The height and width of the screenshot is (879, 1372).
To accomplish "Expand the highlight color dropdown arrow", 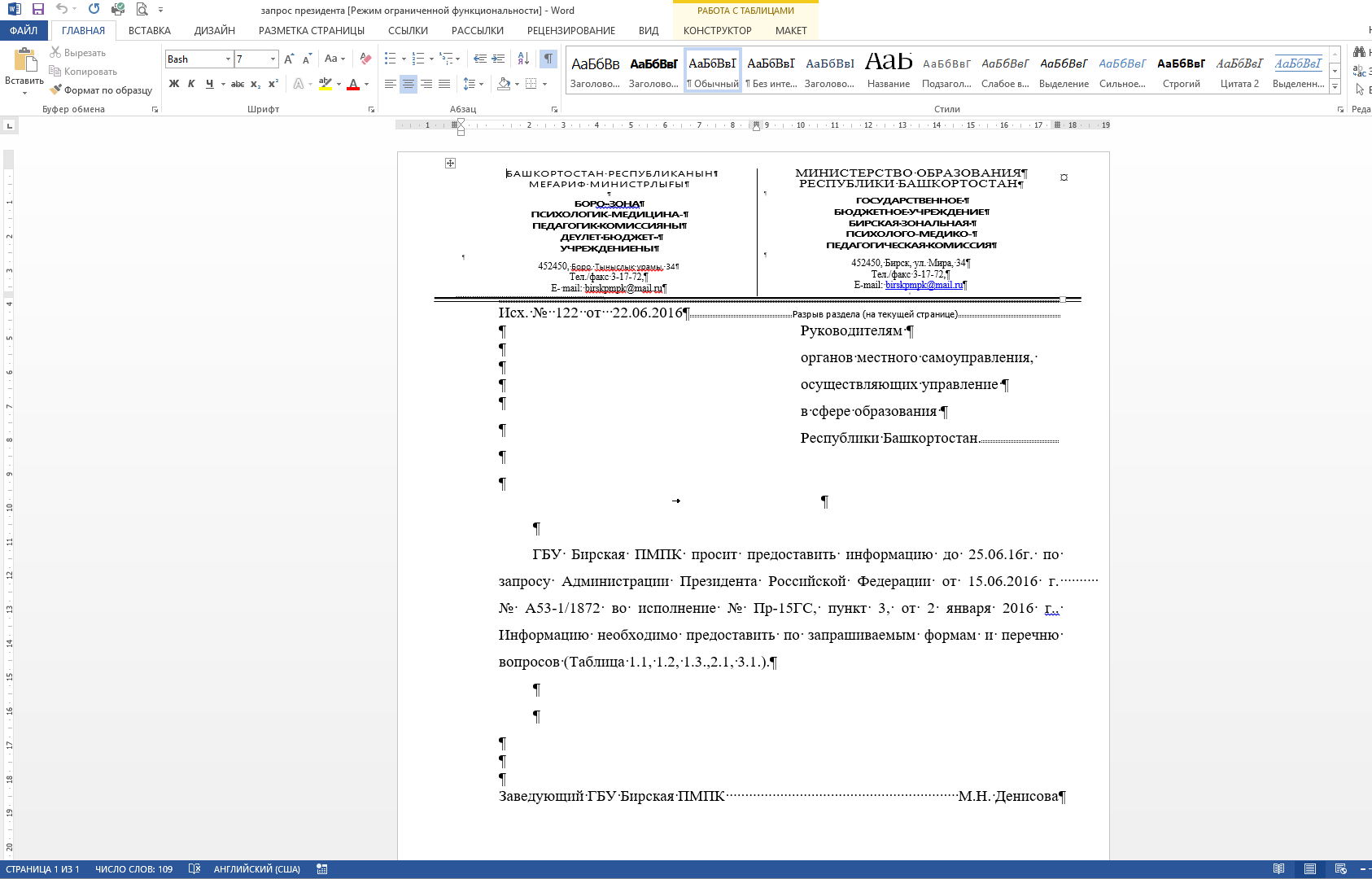I will 339,84.
